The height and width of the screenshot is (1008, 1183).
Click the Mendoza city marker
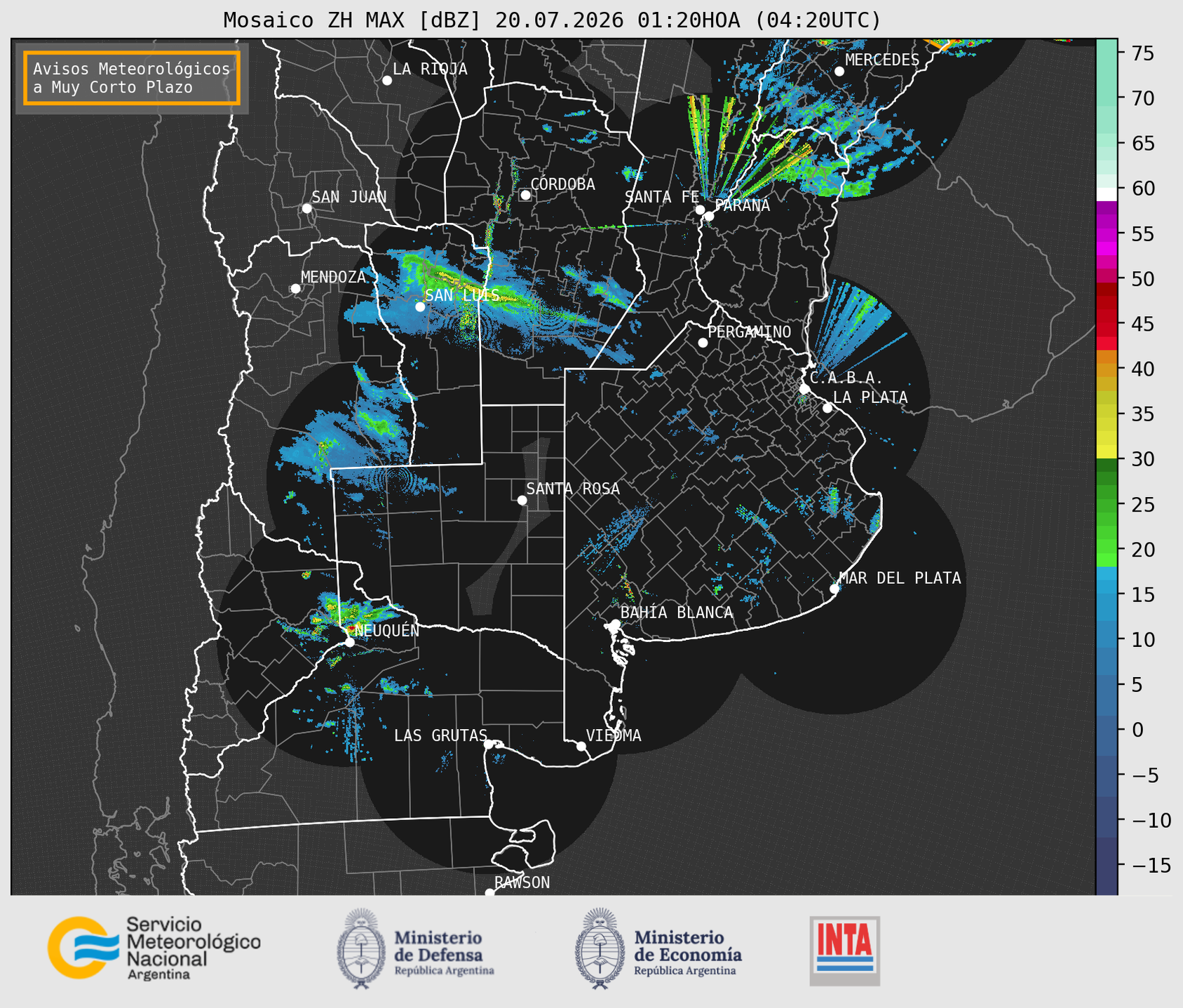[295, 288]
